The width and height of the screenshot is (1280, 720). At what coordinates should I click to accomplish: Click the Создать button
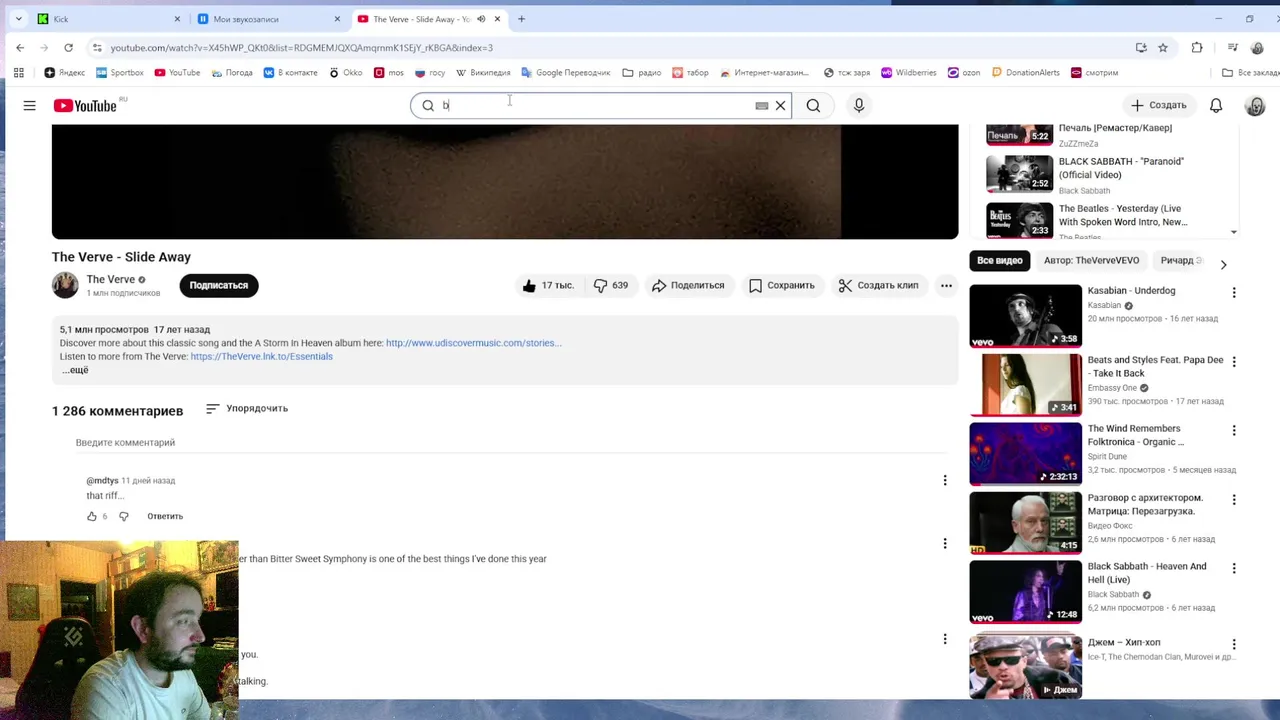click(1159, 105)
